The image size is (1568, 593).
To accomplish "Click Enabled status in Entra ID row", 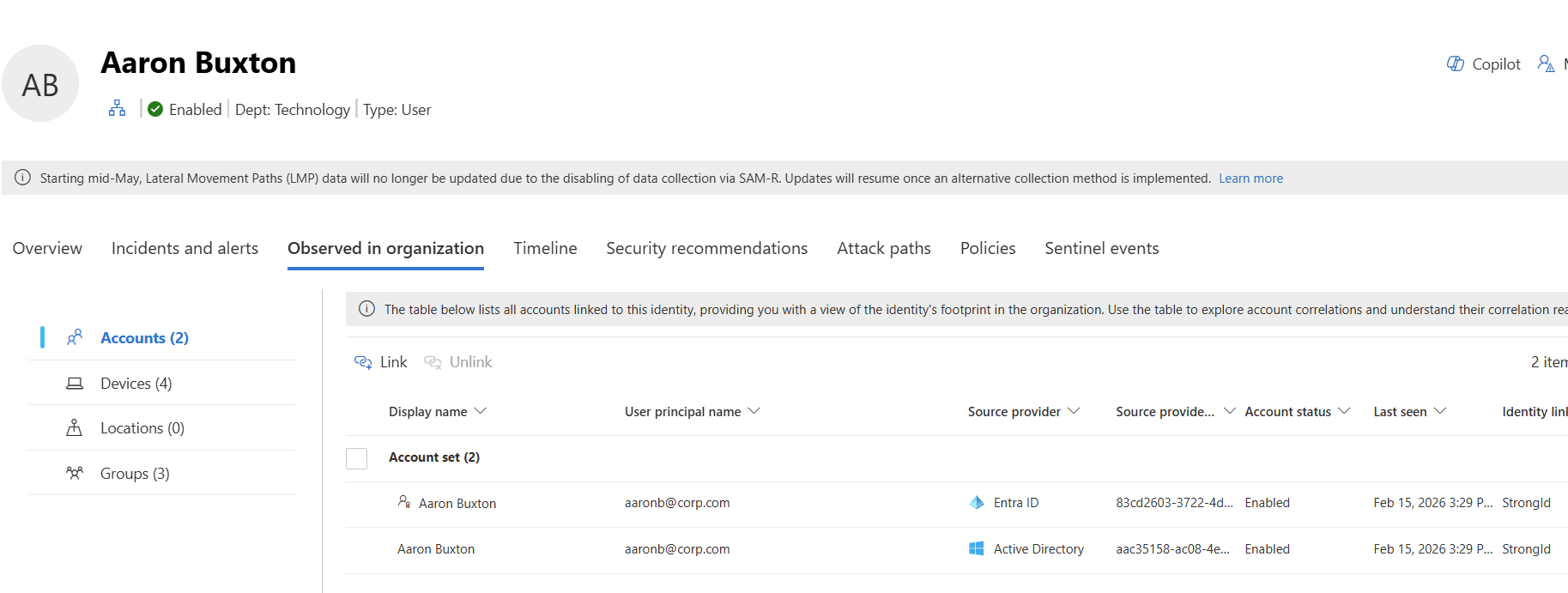I will pyautogui.click(x=1267, y=503).
